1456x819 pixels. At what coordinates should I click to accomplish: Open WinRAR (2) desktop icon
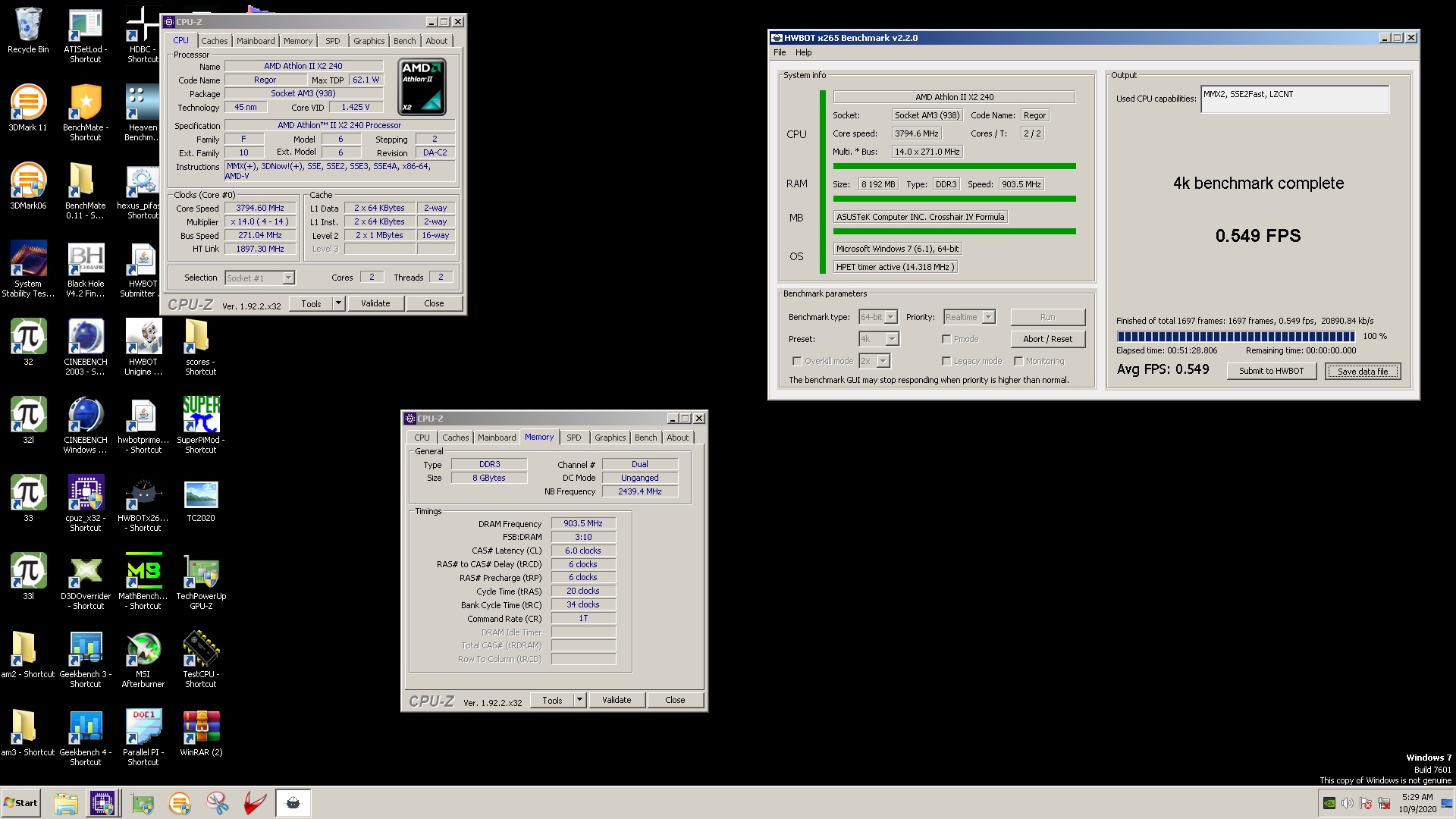coord(200,733)
